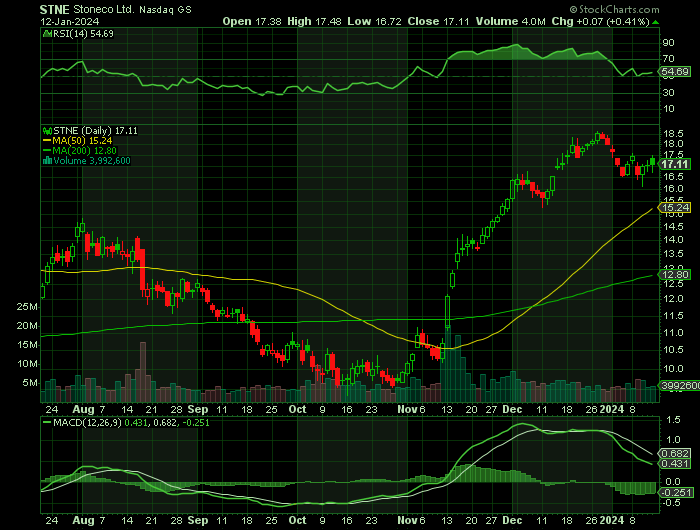Viewport: 700px width, 530px height.
Task: Click the green line swatch for MA(200)
Action: pyautogui.click(x=47, y=151)
